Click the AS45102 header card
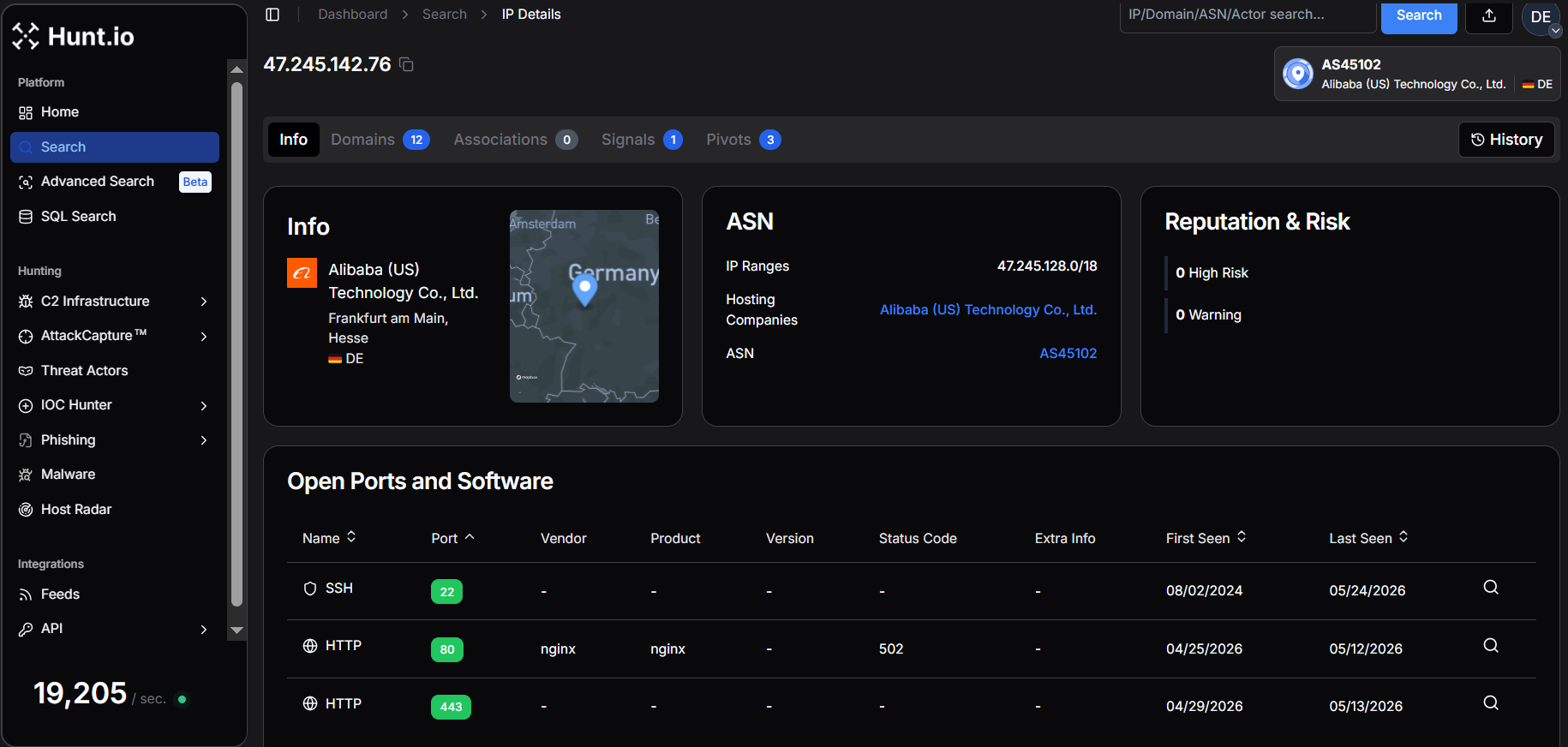 [x=1417, y=74]
